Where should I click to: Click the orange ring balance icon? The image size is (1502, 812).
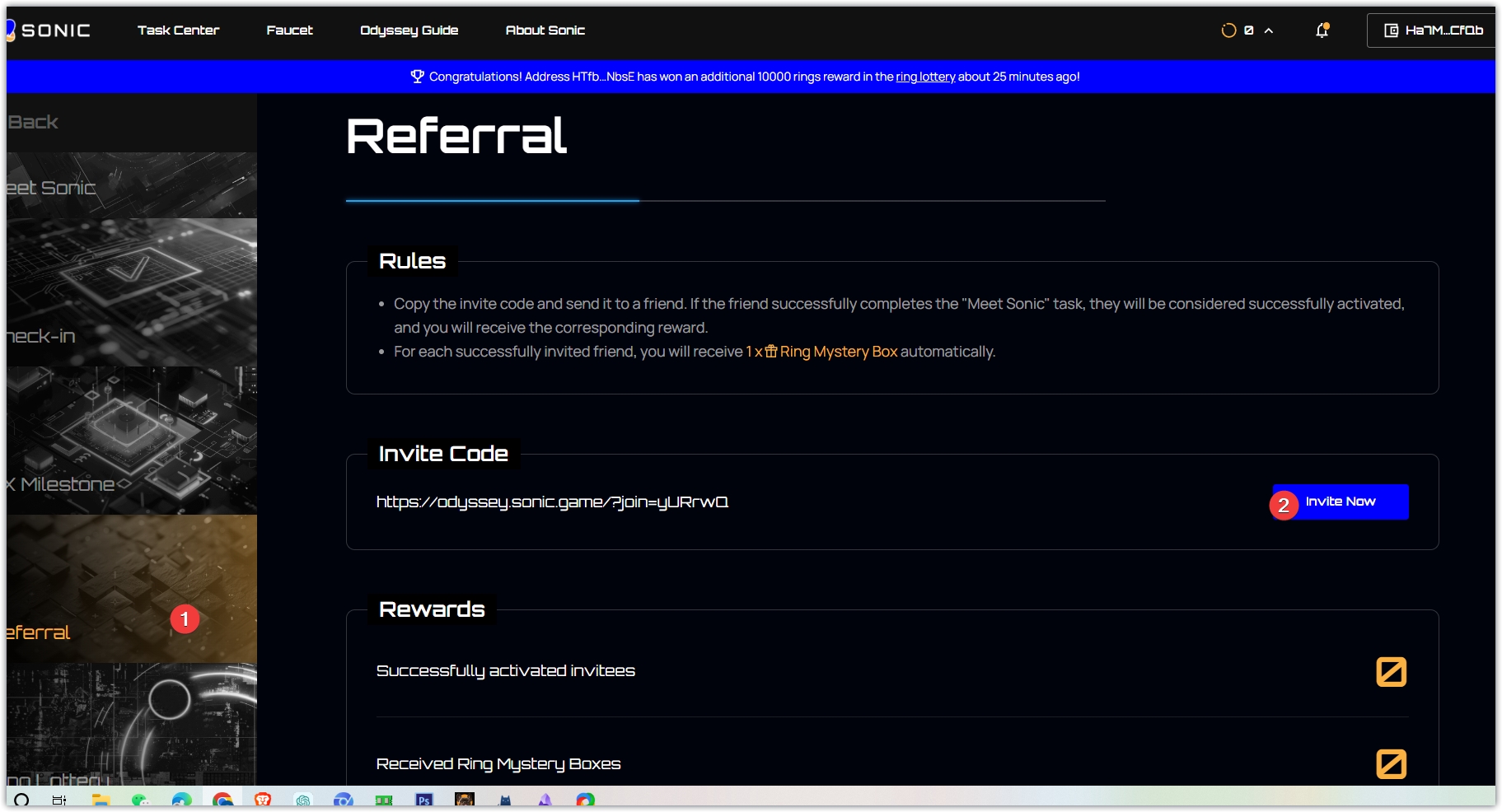[1228, 30]
